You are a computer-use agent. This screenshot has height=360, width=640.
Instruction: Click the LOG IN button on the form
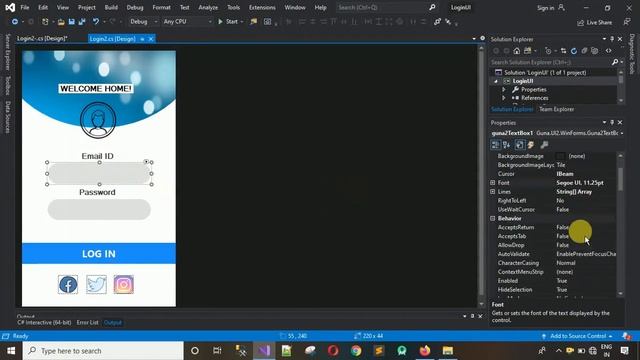99,253
